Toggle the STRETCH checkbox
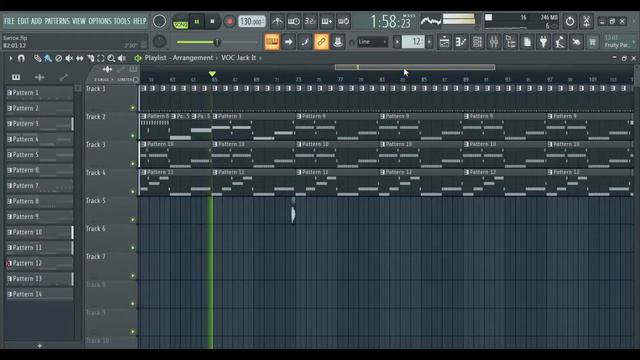640x360 pixels. click(136, 80)
